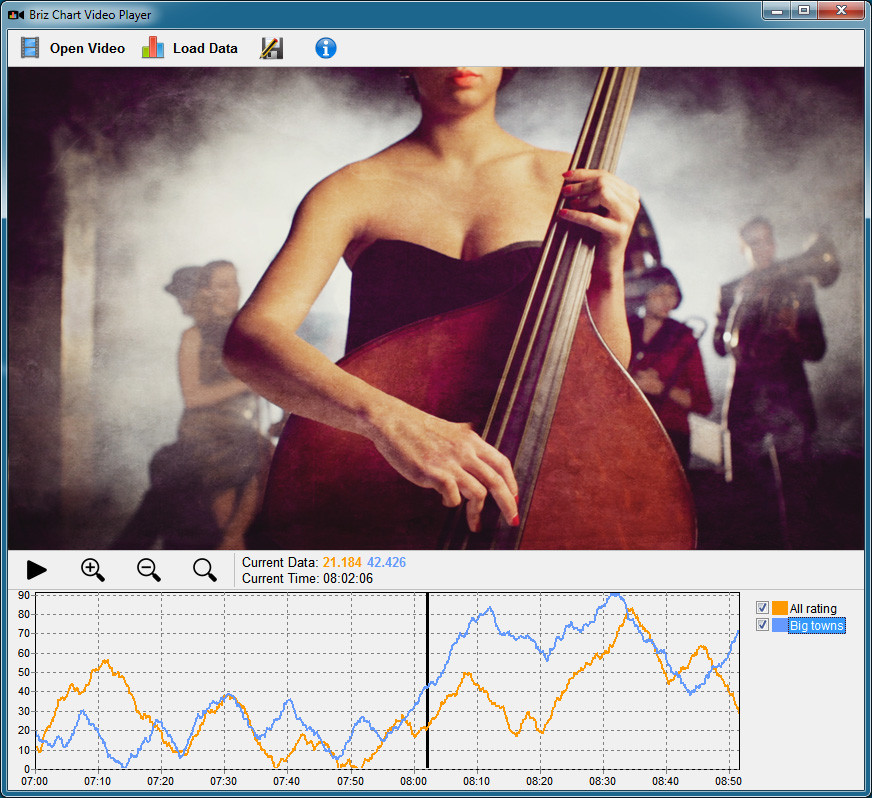Select the Big towns legend label
The width and height of the screenshot is (872, 798).
(x=816, y=626)
